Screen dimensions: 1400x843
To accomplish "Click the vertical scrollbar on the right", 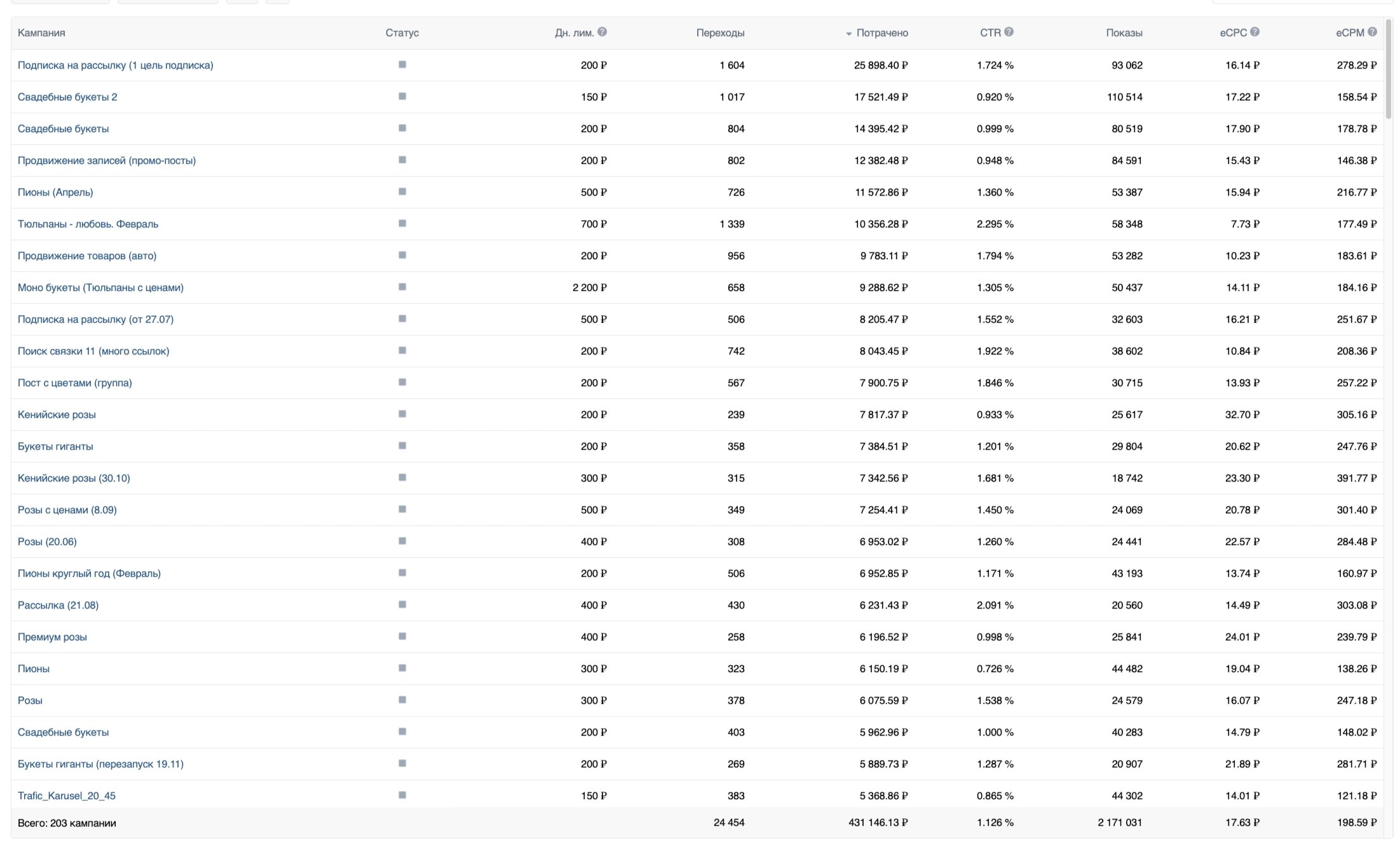I will (x=1389, y=70).
